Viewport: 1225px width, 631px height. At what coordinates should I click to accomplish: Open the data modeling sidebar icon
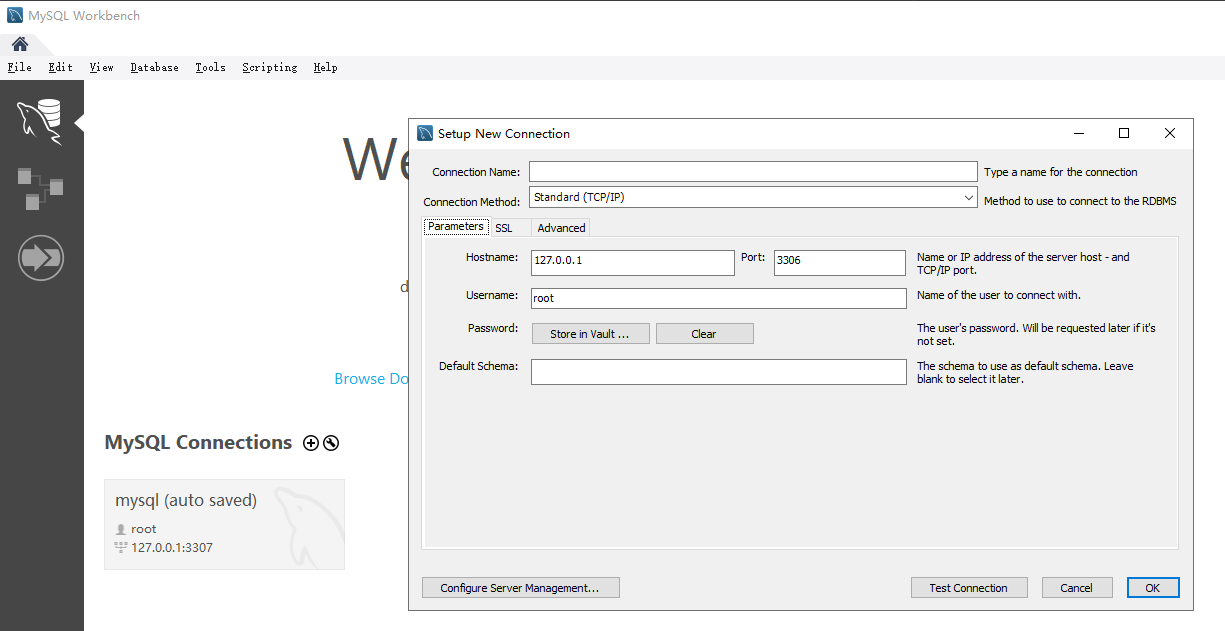40,188
